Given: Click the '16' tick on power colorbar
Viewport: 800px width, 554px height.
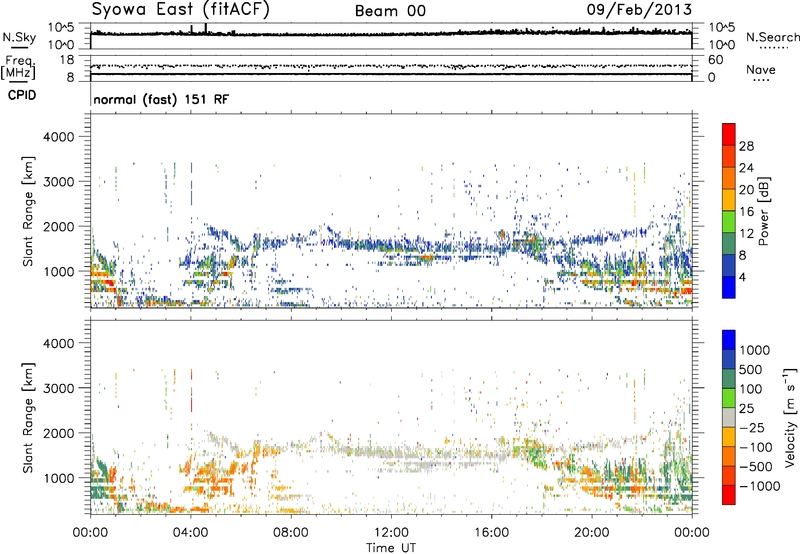Looking at the screenshot, I should 746,212.
